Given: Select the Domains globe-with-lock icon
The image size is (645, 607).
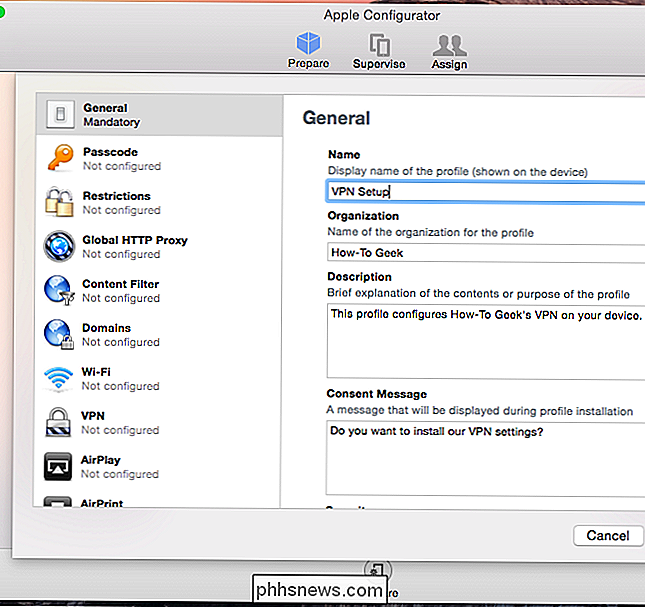Looking at the screenshot, I should pos(59,334).
